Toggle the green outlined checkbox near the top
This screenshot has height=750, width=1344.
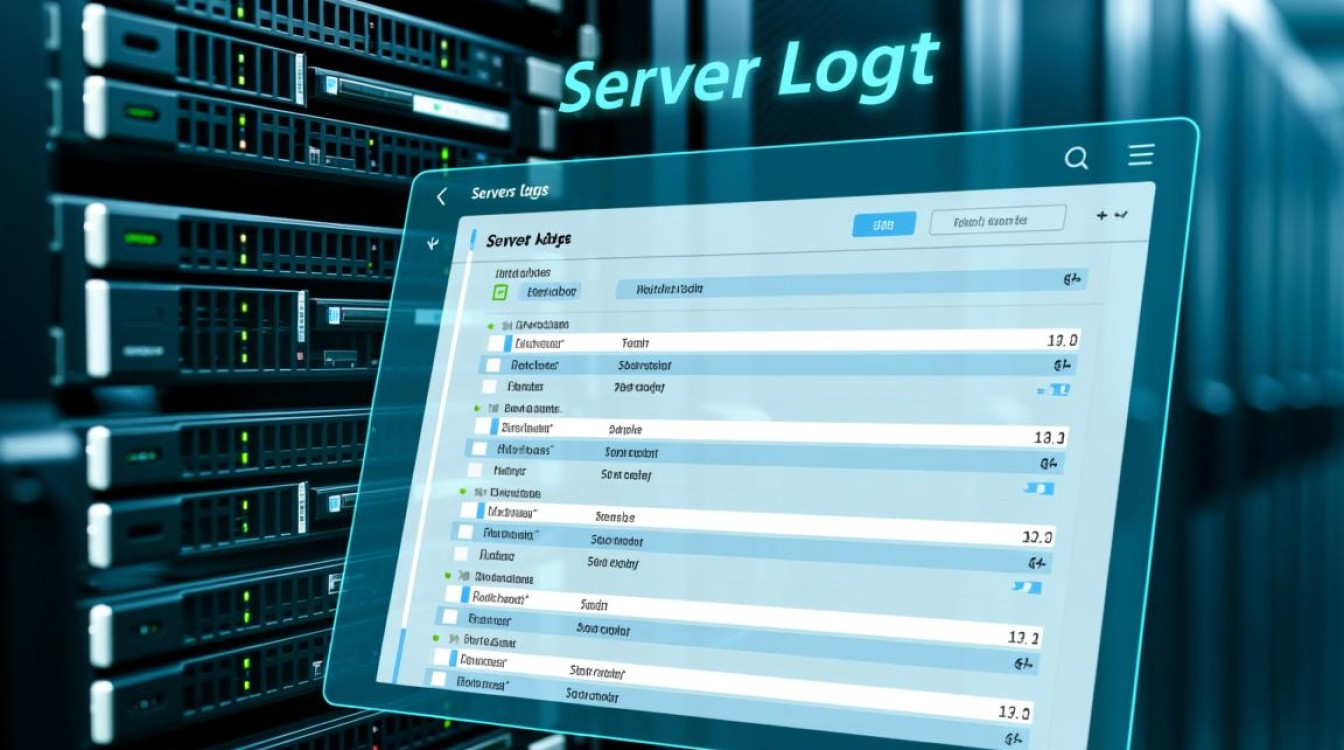tap(501, 292)
